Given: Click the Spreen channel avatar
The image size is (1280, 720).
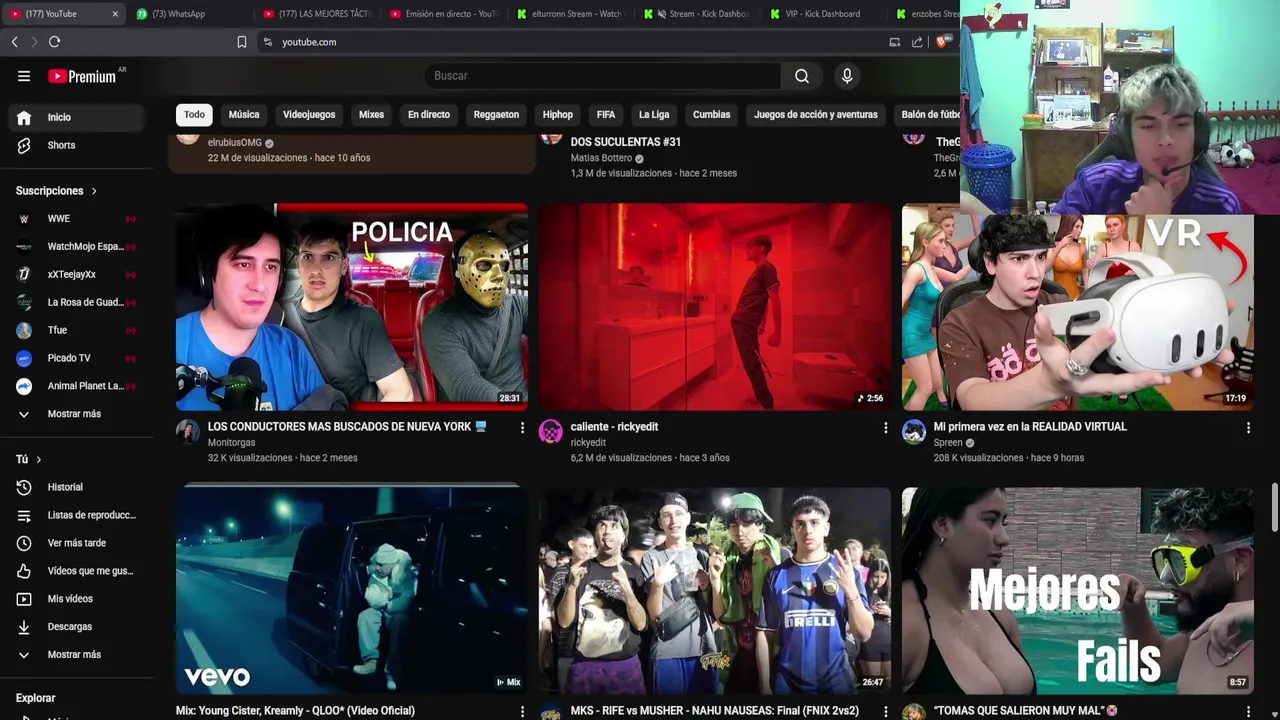Looking at the screenshot, I should [914, 431].
